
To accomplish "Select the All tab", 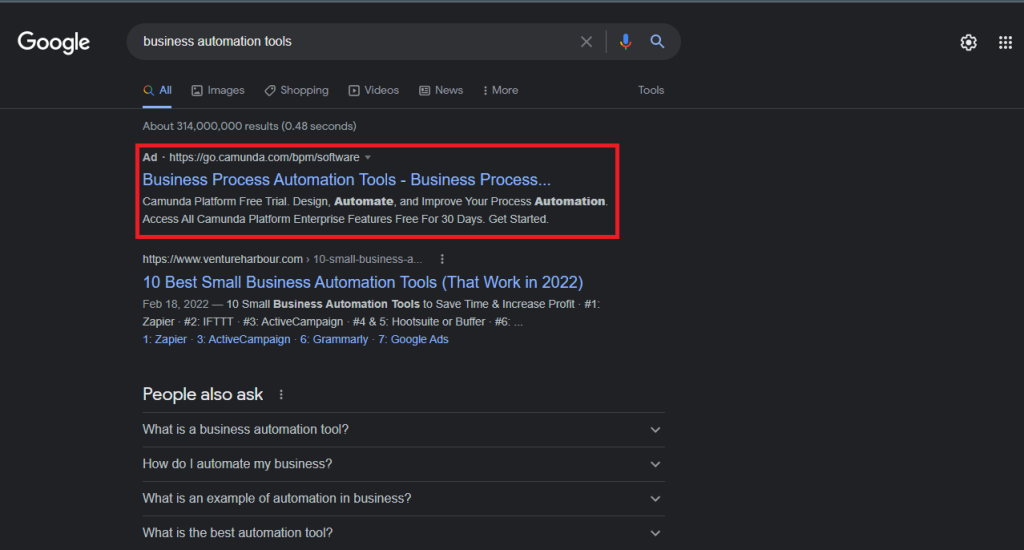I will coord(157,91).
